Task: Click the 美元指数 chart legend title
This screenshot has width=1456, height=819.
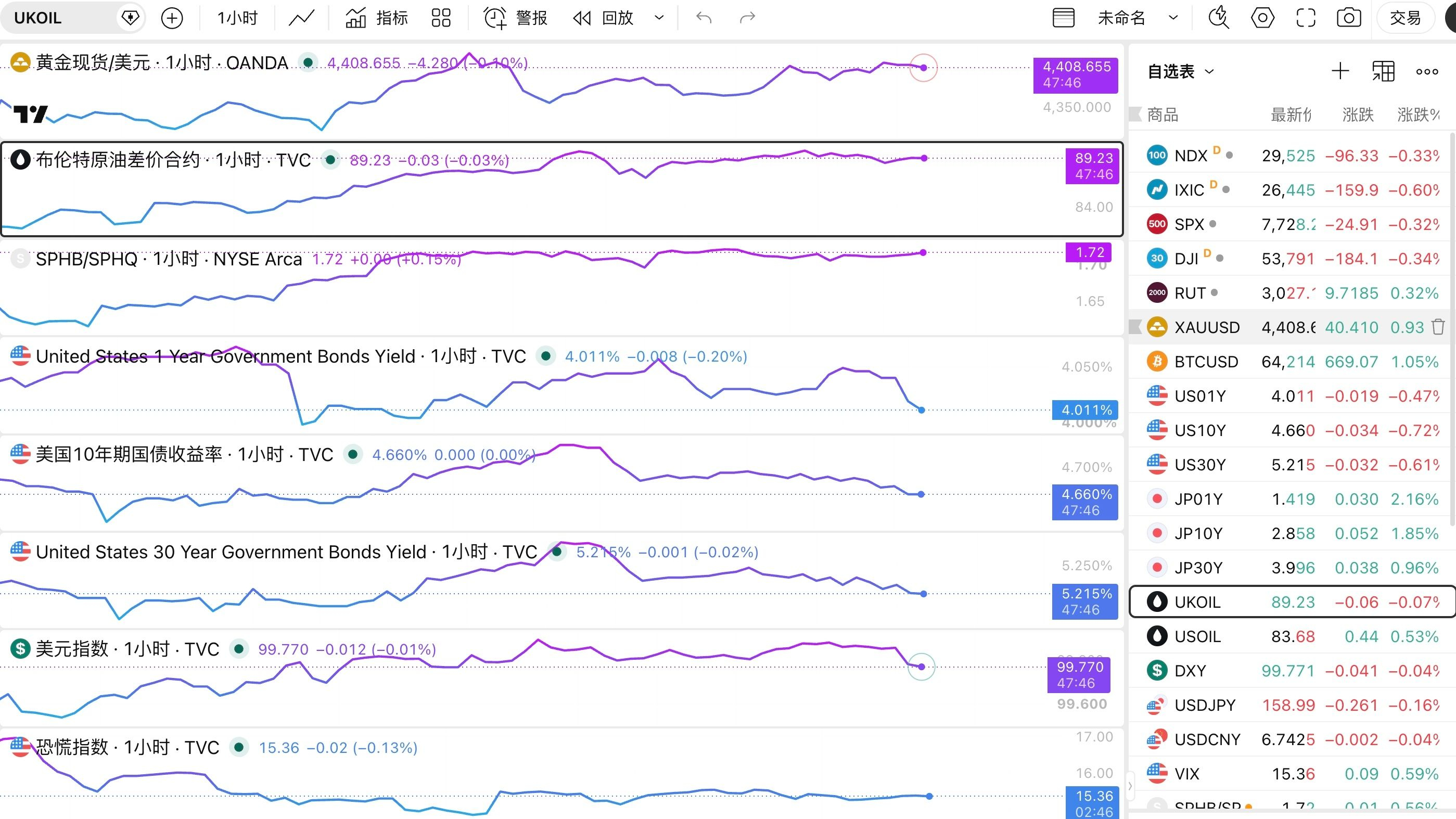Action: (x=127, y=649)
